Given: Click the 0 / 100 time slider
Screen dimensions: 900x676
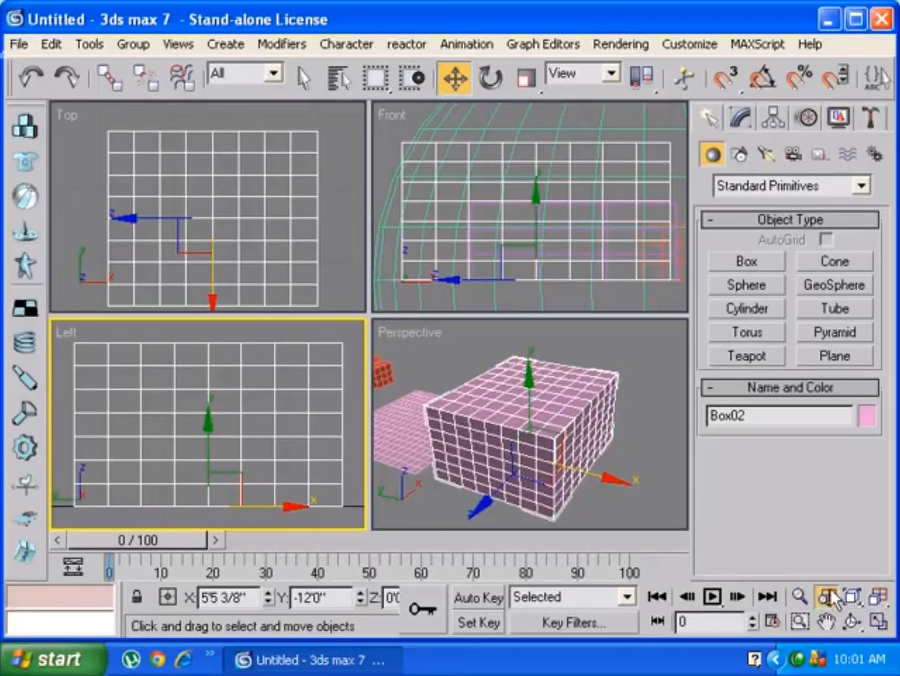Looking at the screenshot, I should 137,540.
